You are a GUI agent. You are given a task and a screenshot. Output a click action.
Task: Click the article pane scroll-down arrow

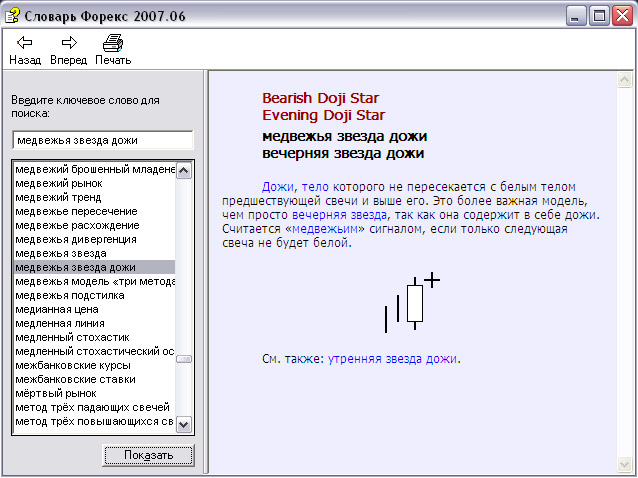[624, 464]
